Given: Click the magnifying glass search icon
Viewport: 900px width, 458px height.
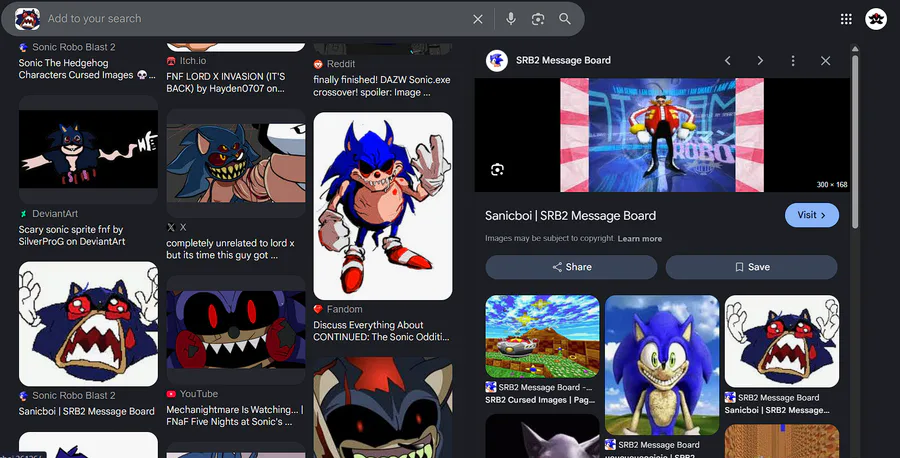Looking at the screenshot, I should tap(565, 19).
